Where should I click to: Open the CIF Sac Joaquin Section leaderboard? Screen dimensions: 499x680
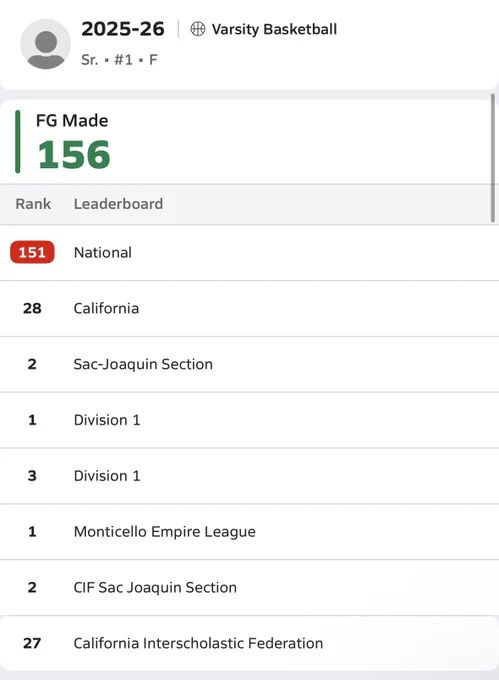[x=249, y=588]
